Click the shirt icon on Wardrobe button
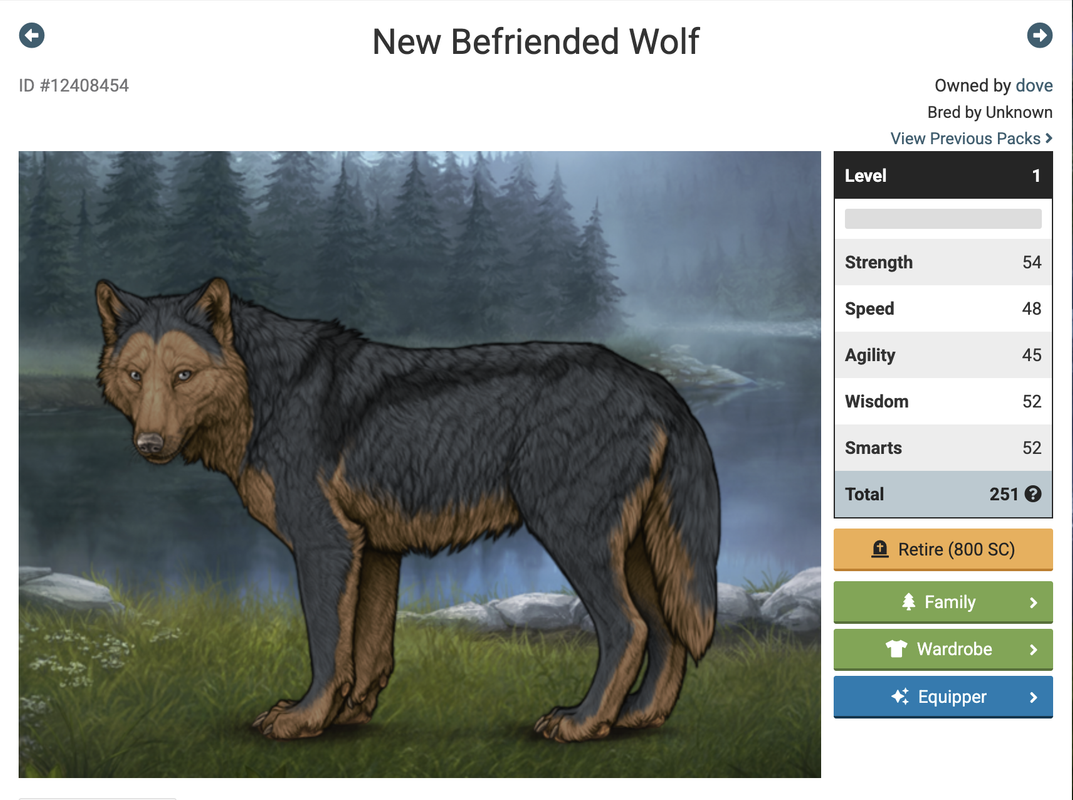Screen dimensions: 1073x800 pyautogui.click(x=896, y=649)
